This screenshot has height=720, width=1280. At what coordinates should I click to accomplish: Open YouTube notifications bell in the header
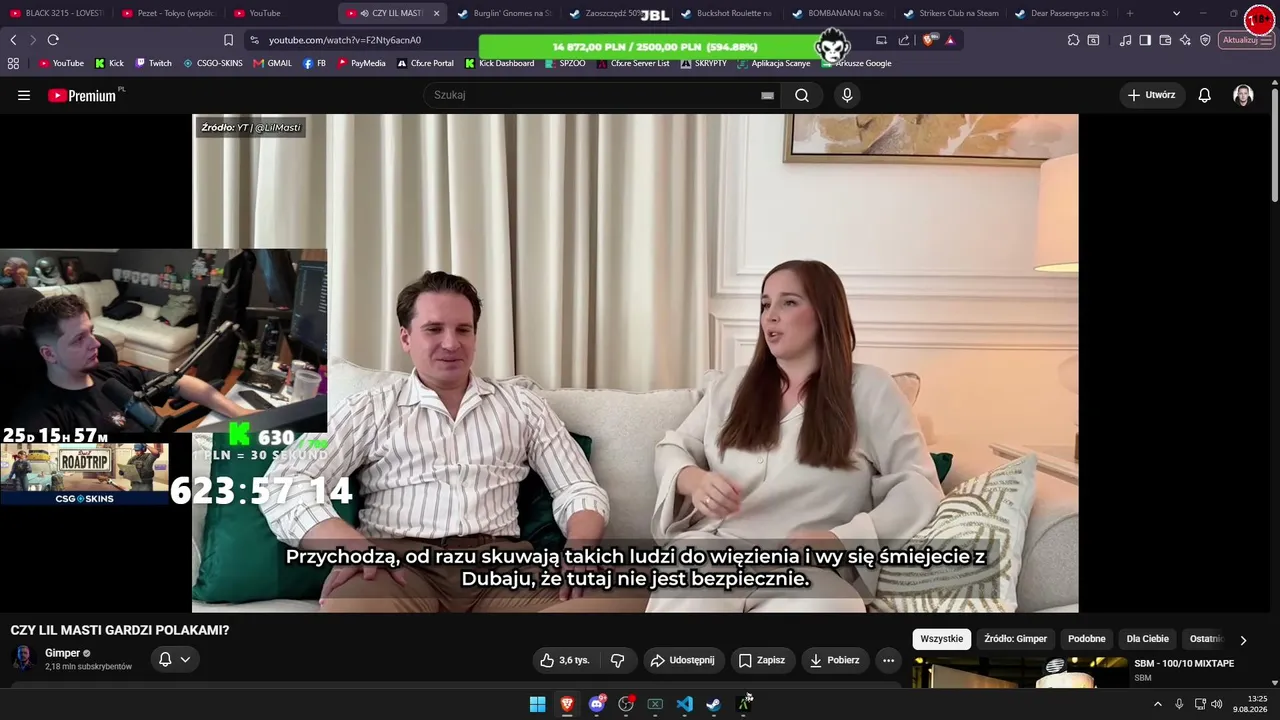click(1205, 95)
